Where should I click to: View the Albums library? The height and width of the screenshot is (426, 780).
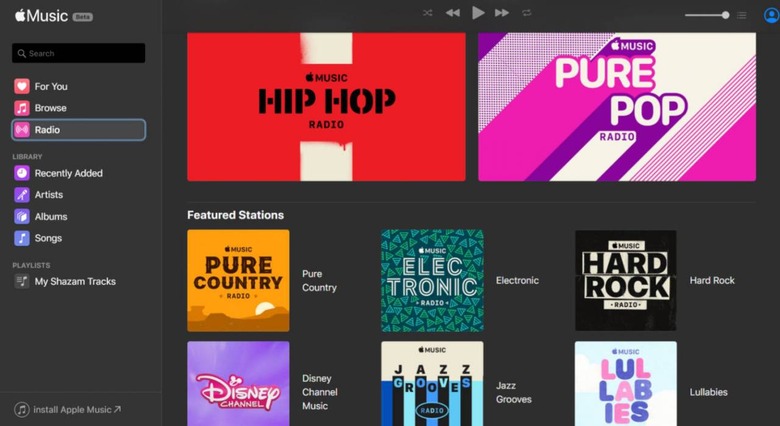(x=50, y=217)
